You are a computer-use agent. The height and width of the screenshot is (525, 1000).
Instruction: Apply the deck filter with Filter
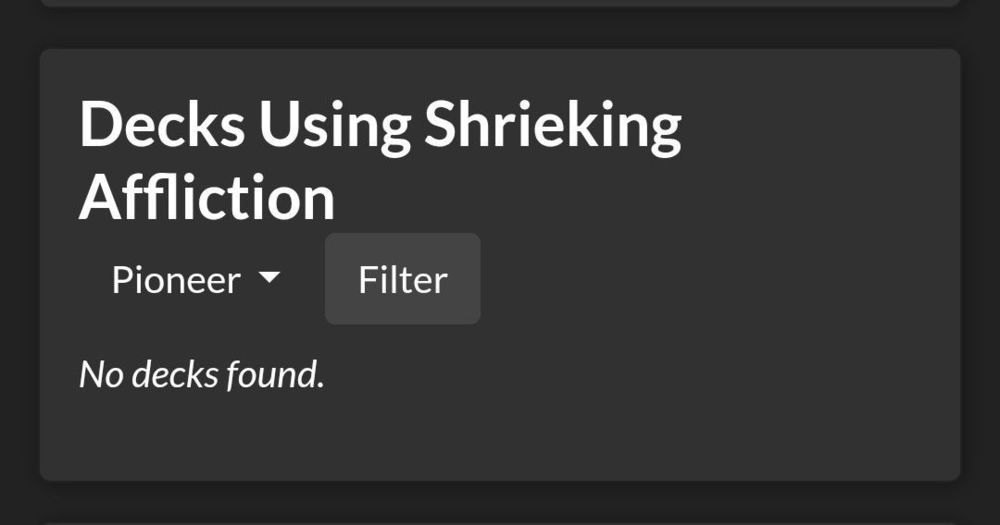coord(402,279)
